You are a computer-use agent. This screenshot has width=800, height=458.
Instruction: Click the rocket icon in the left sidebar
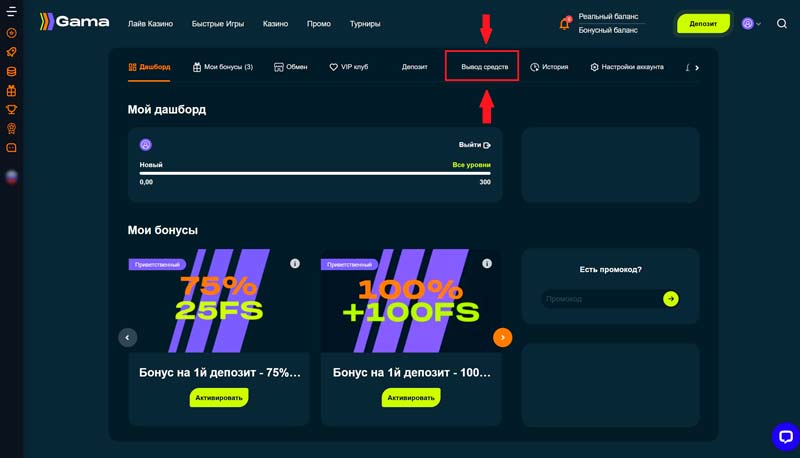(12, 52)
